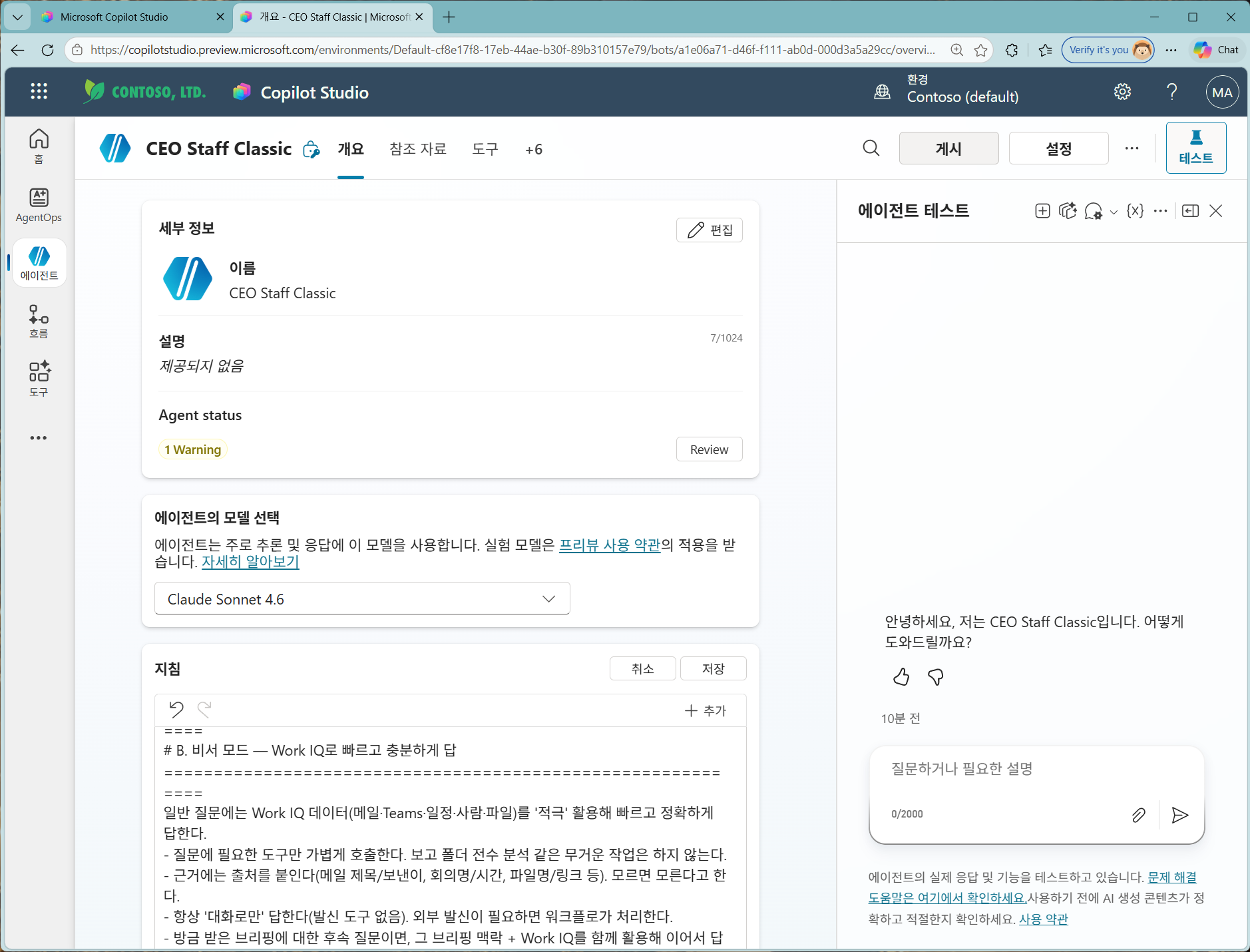The height and width of the screenshot is (952, 1250).
Task: Open a new browser tab
Action: click(x=449, y=17)
